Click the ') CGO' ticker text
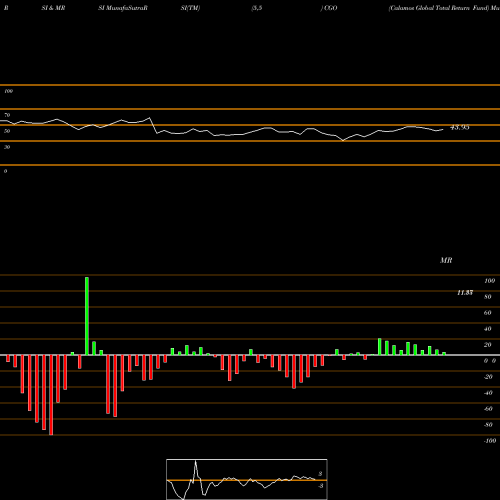This screenshot has width=500, height=500. pos(329,8)
